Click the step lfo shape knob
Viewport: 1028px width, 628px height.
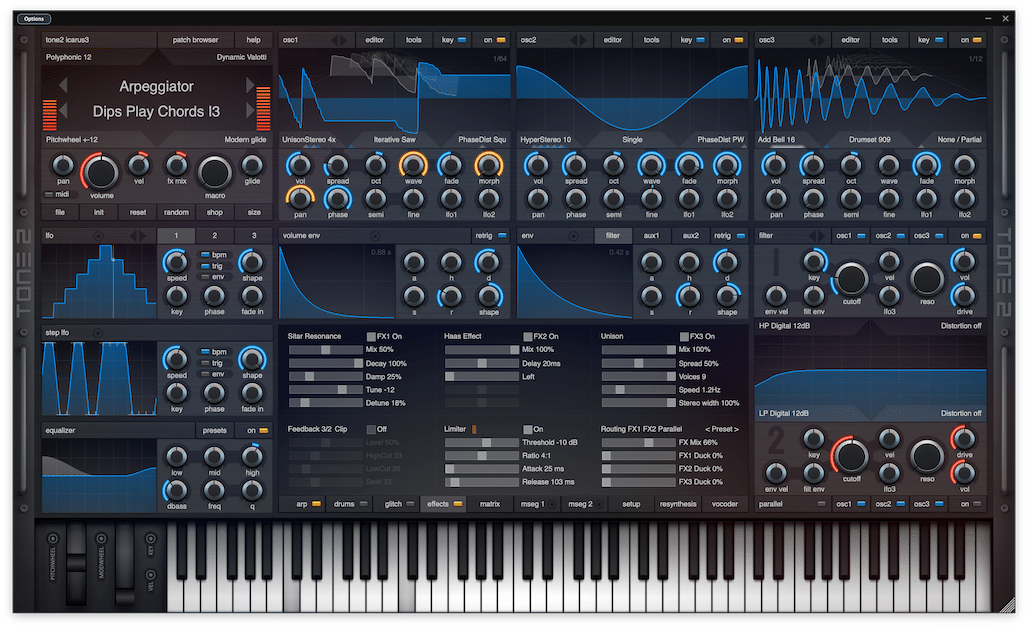252,360
